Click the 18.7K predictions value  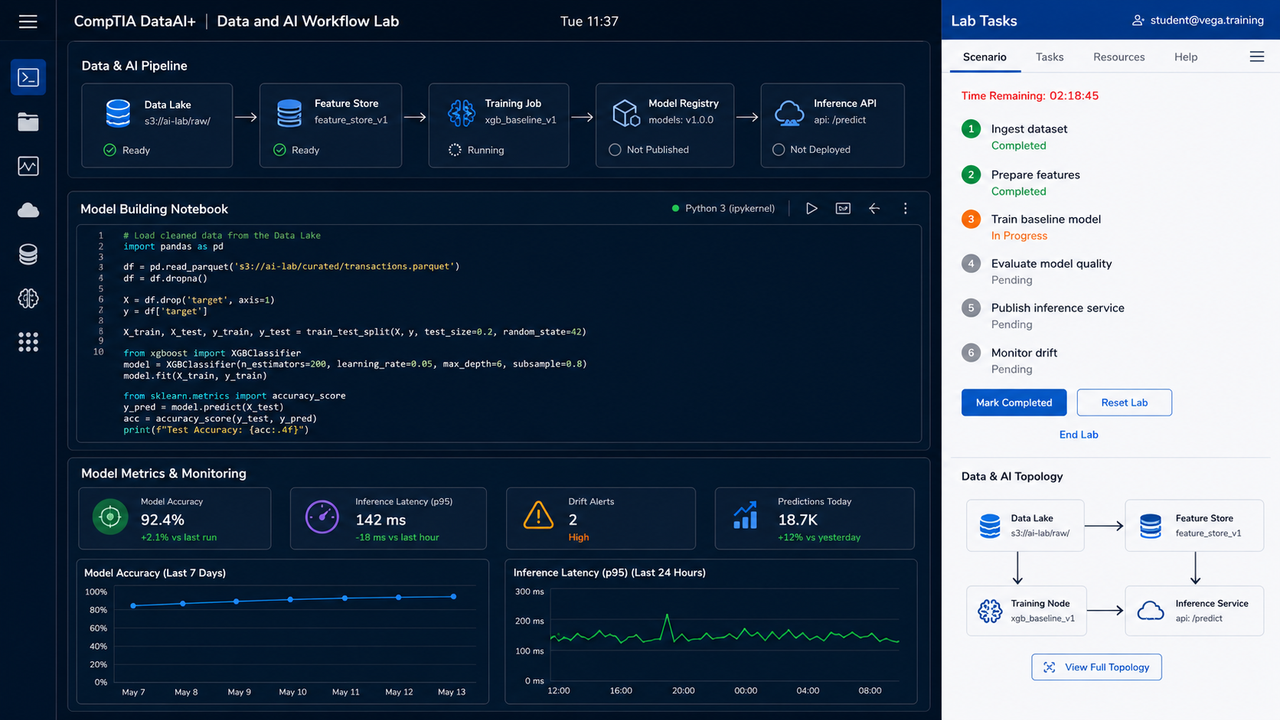[x=798, y=520]
